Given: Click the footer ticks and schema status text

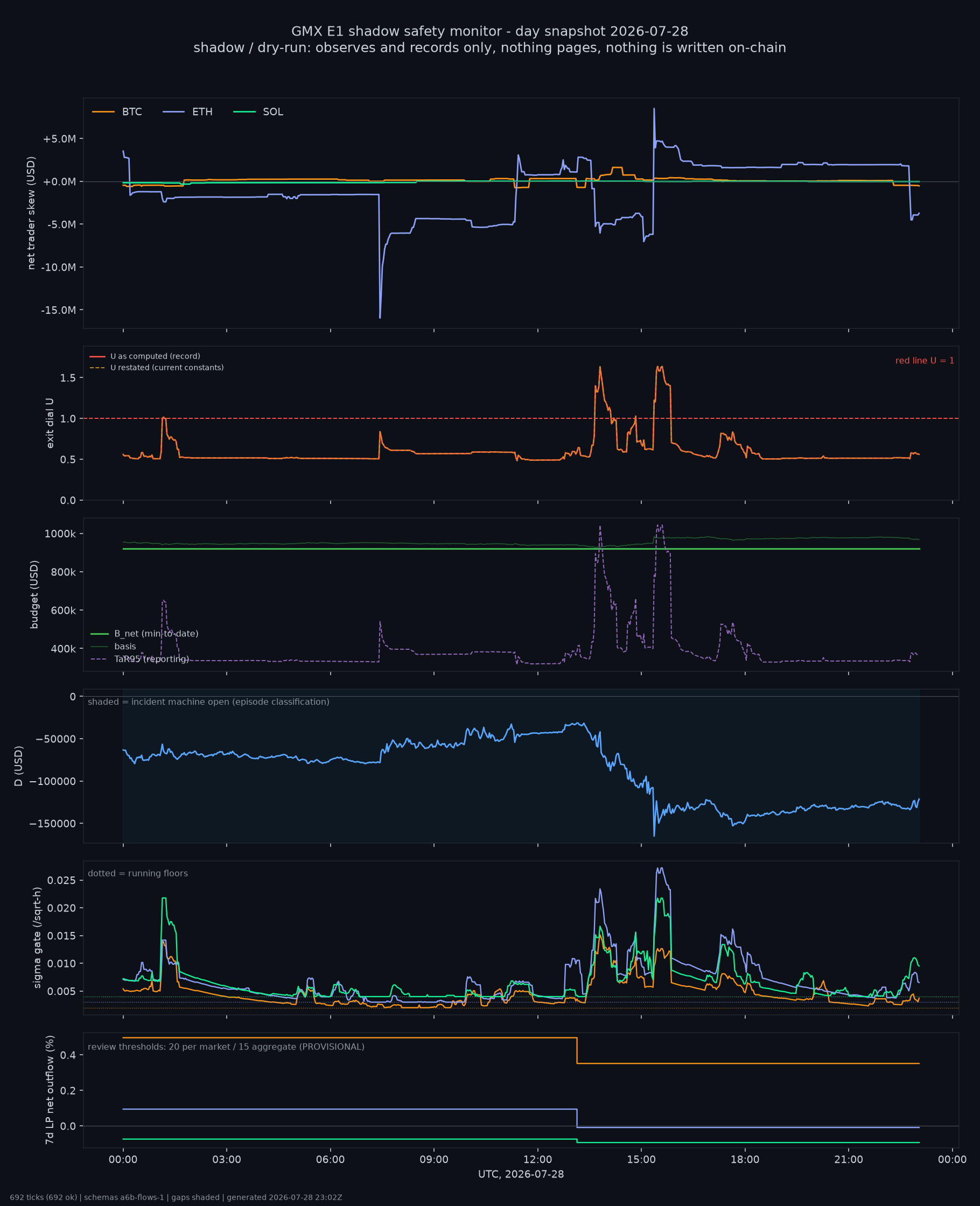Looking at the screenshot, I should pos(176,1197).
